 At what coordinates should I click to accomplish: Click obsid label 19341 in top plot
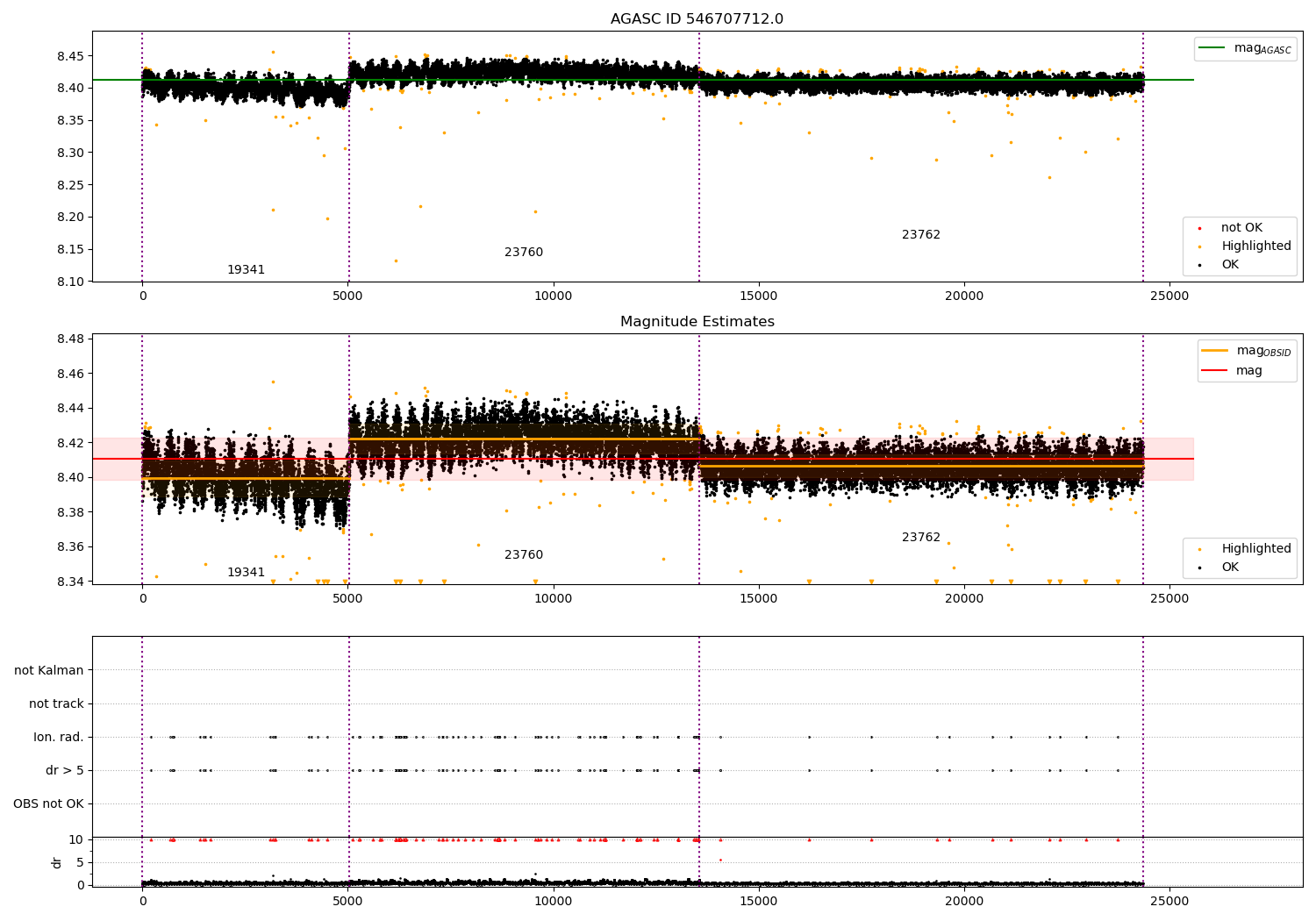coord(246,270)
